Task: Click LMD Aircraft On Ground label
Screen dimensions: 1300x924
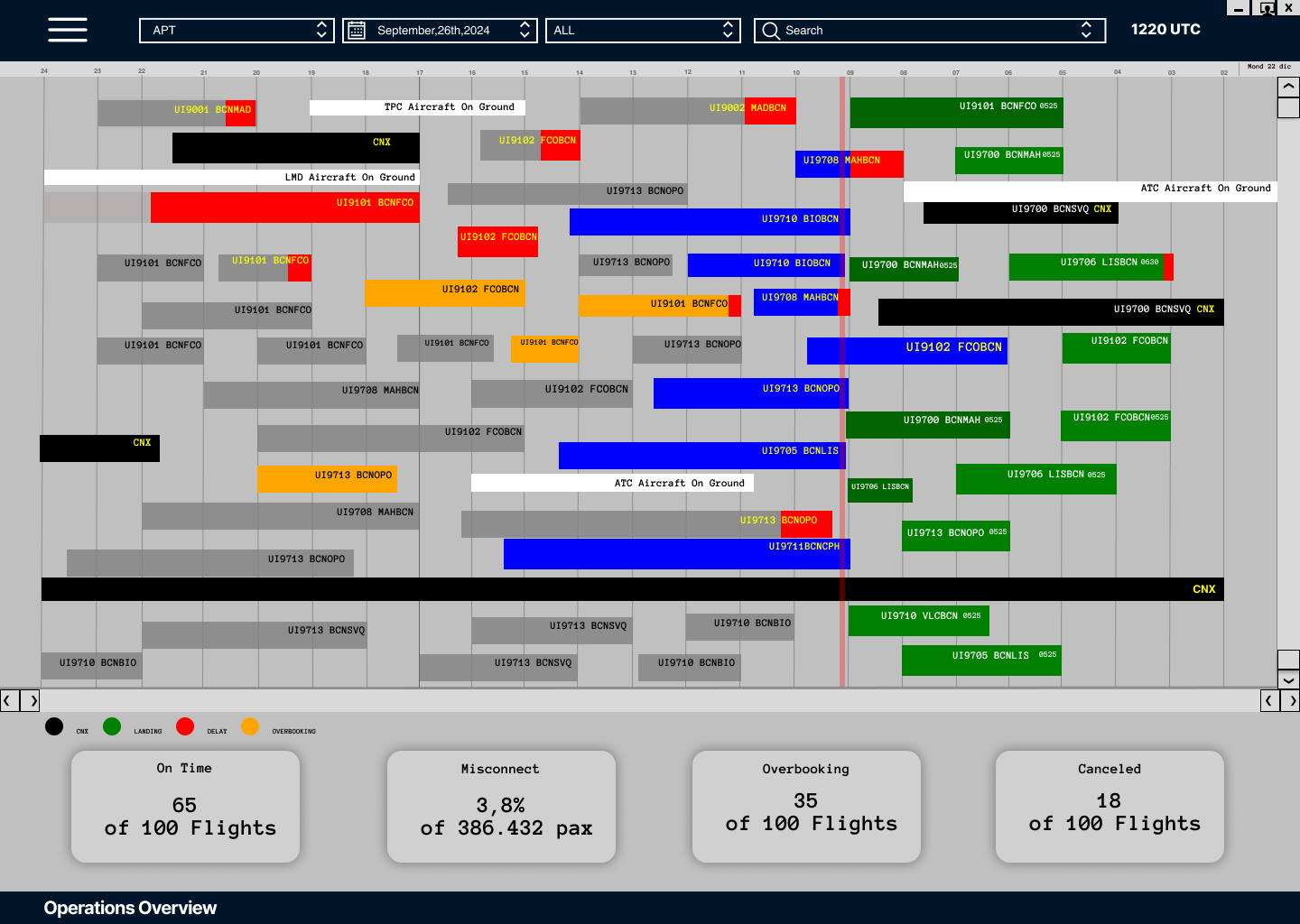Action: point(232,178)
